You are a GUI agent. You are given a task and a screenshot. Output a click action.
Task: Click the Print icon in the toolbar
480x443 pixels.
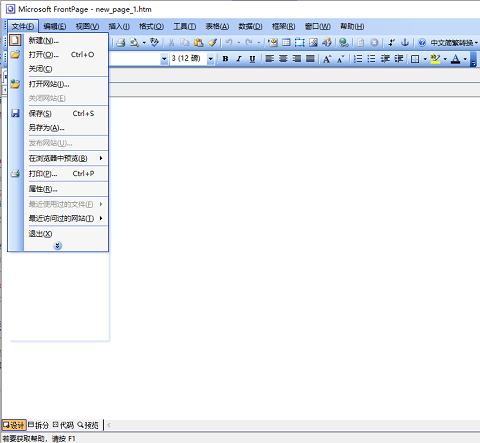(x=120, y=42)
